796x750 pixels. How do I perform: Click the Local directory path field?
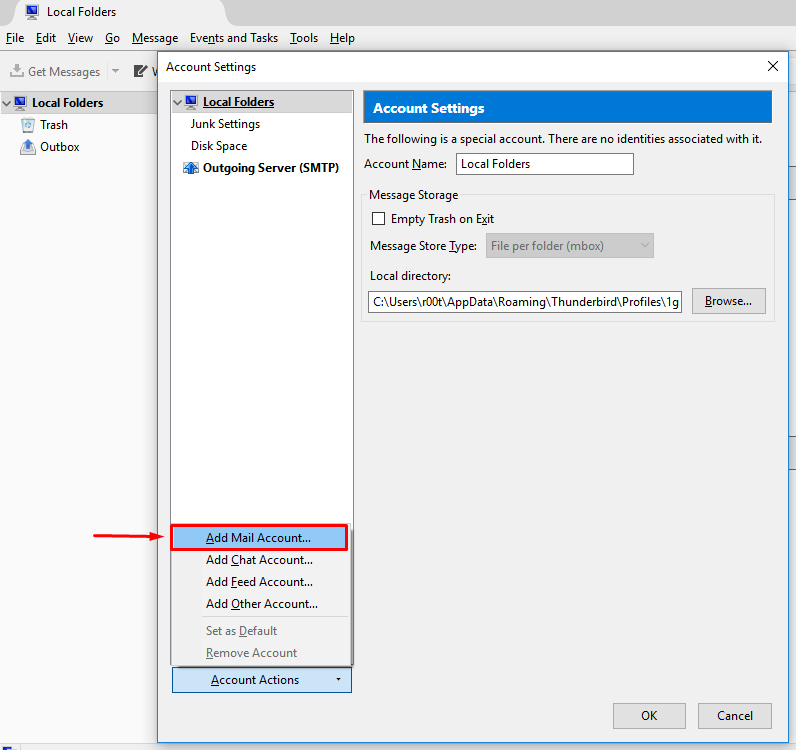pyautogui.click(x=524, y=302)
